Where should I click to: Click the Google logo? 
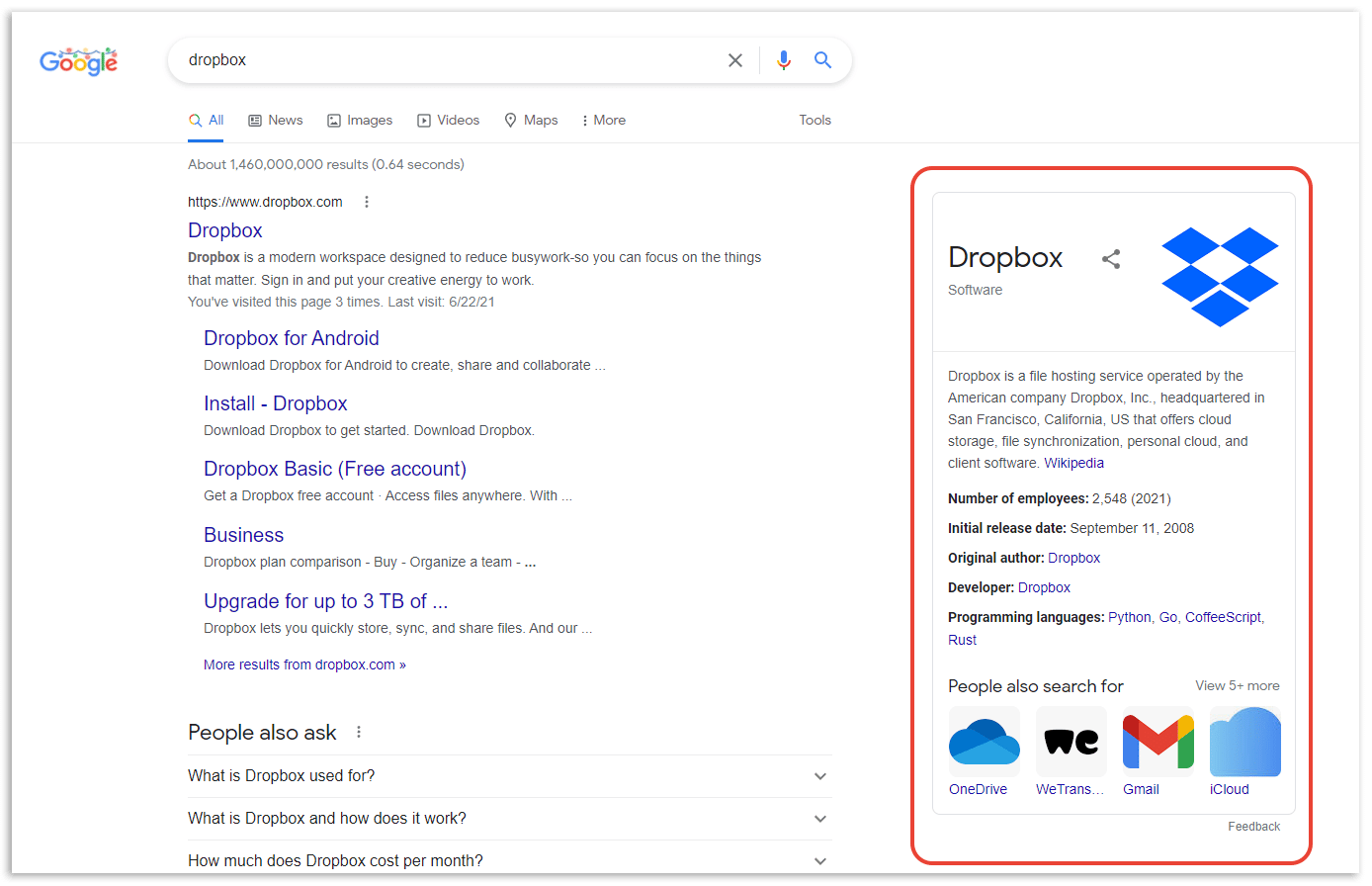tap(78, 61)
